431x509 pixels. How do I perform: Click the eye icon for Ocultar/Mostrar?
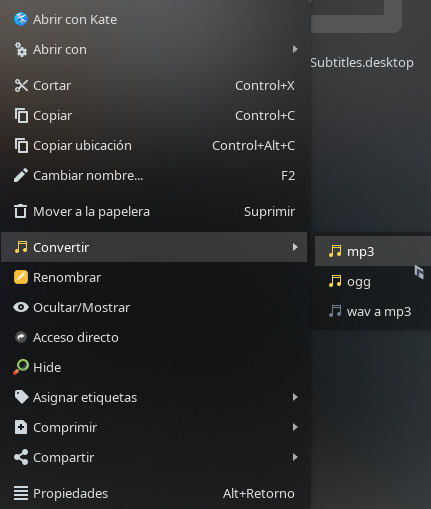tap(21, 307)
